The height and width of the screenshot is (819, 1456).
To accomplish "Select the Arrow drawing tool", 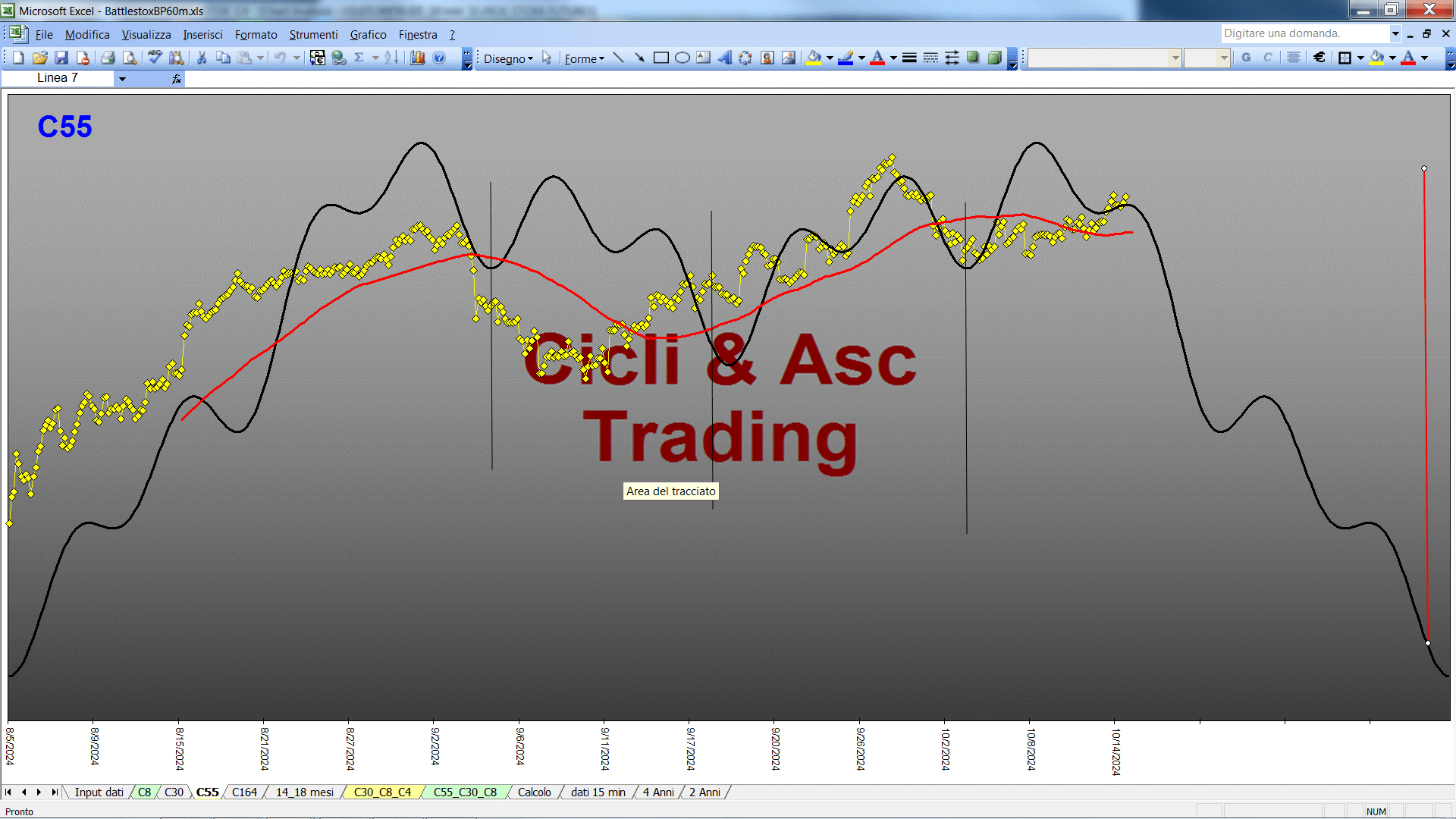I will click(639, 58).
